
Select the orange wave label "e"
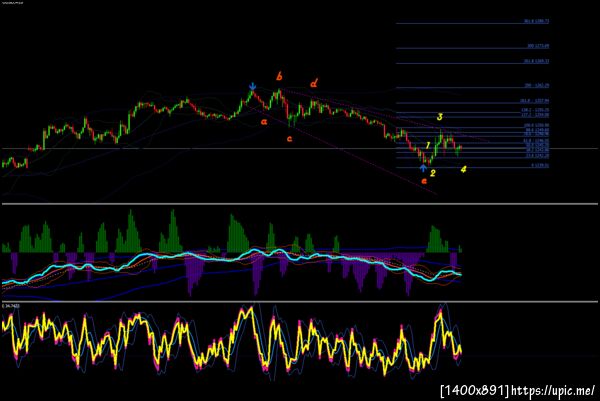tap(424, 181)
